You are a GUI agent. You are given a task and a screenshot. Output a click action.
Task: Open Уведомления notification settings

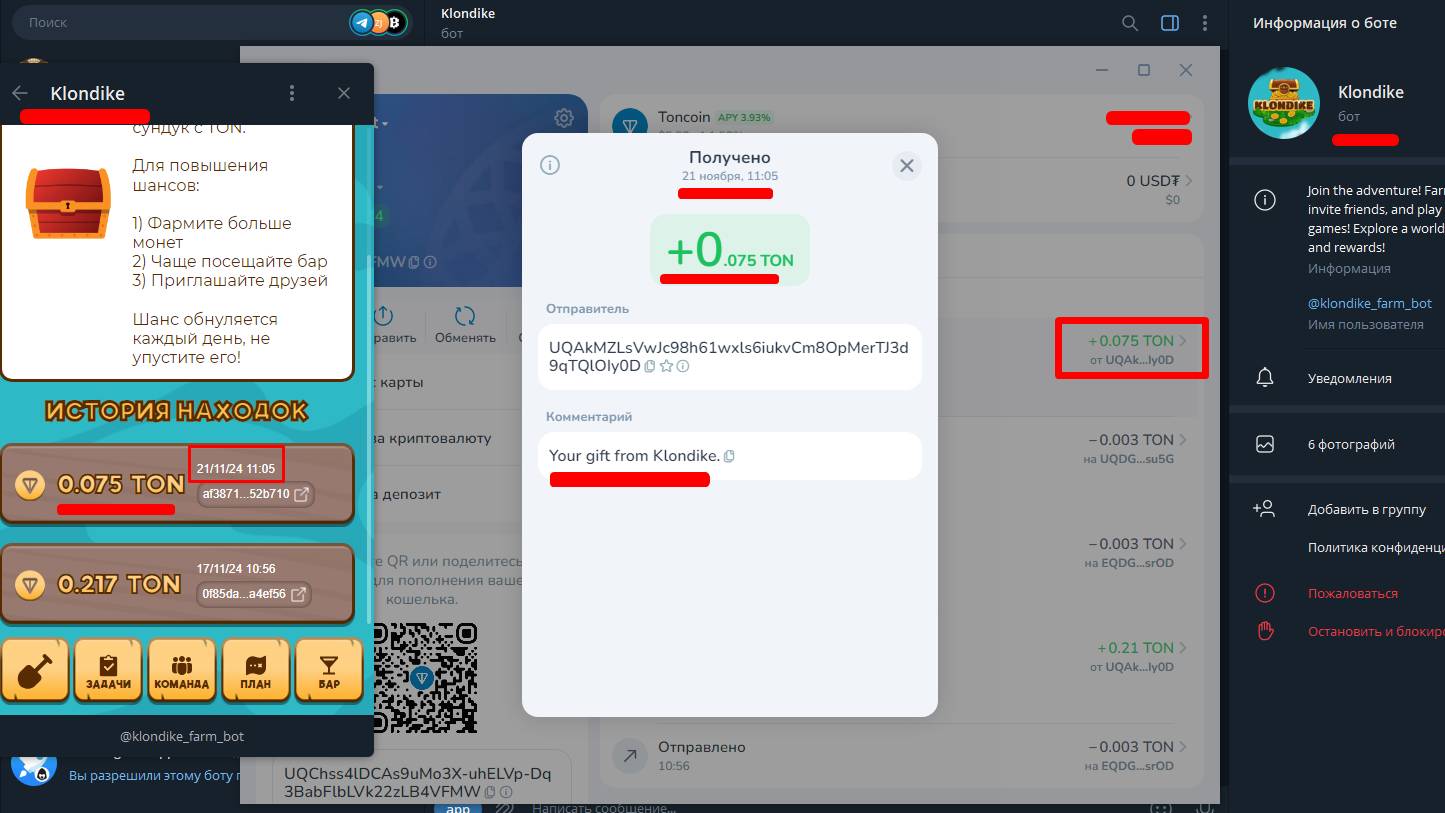coord(1337,379)
